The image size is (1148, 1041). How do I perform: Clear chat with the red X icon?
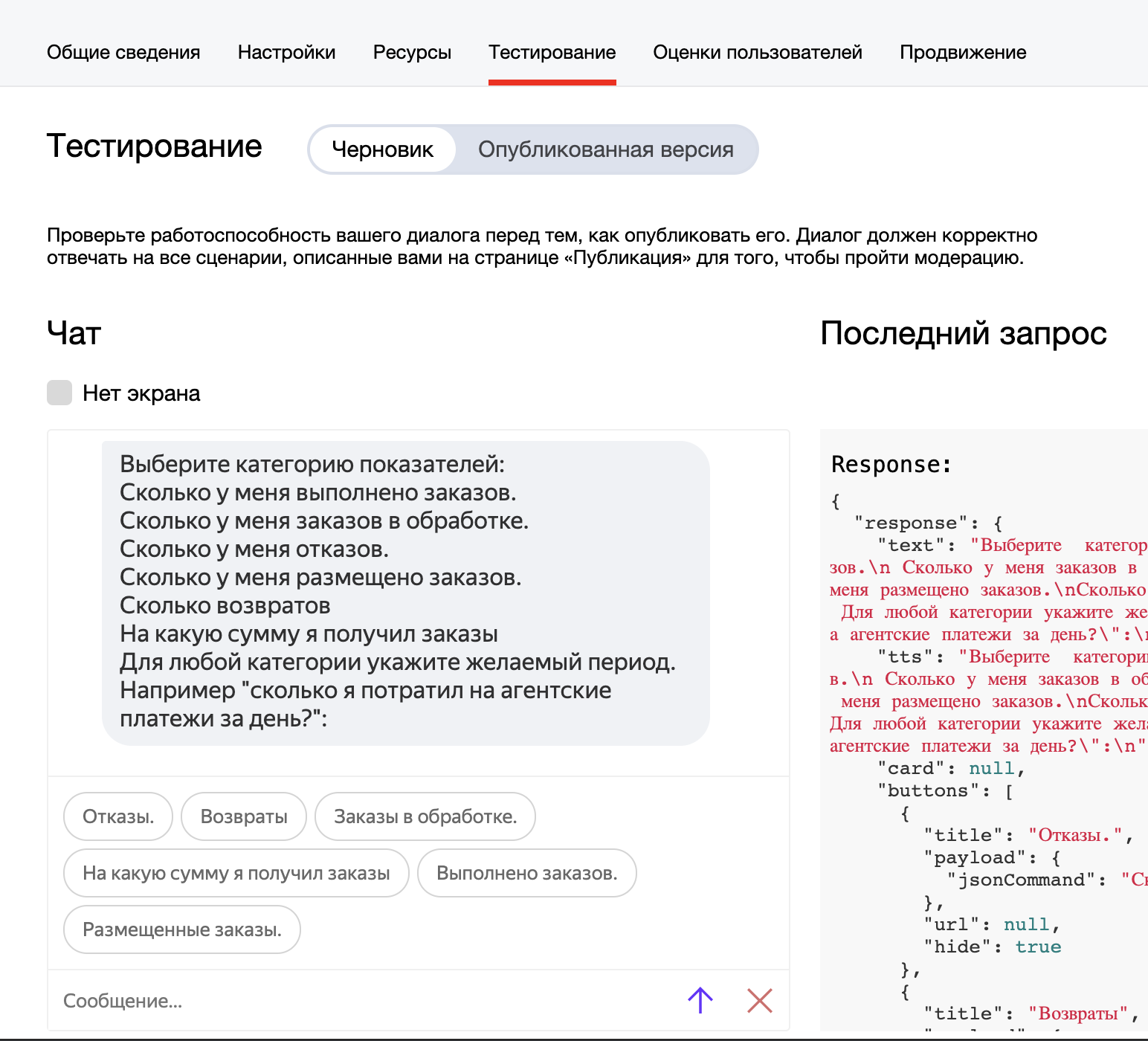pyautogui.click(x=759, y=1000)
